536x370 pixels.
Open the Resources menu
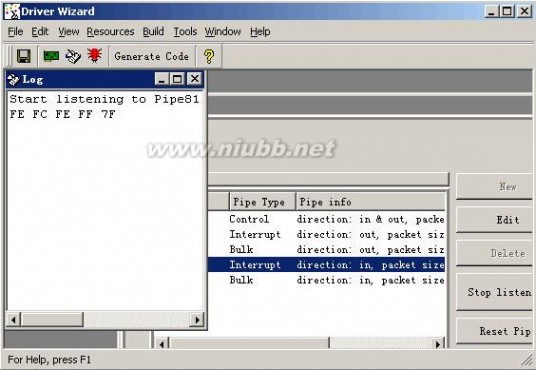110,32
